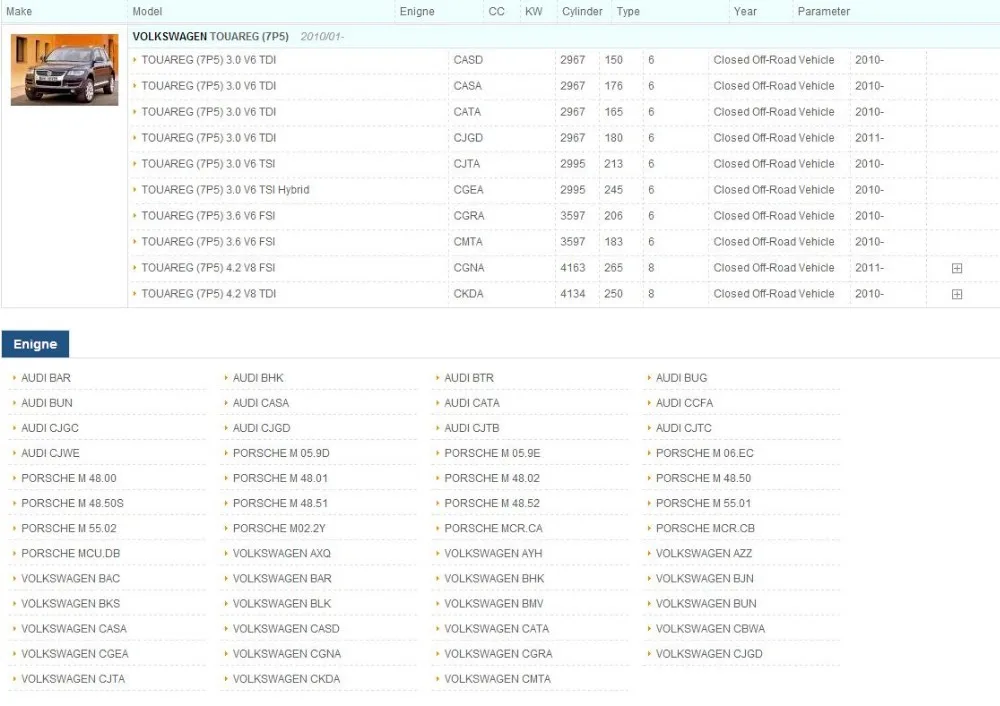This screenshot has width=1000, height=706.
Task: Expand parameters for the CKDA row
Action: 957,295
